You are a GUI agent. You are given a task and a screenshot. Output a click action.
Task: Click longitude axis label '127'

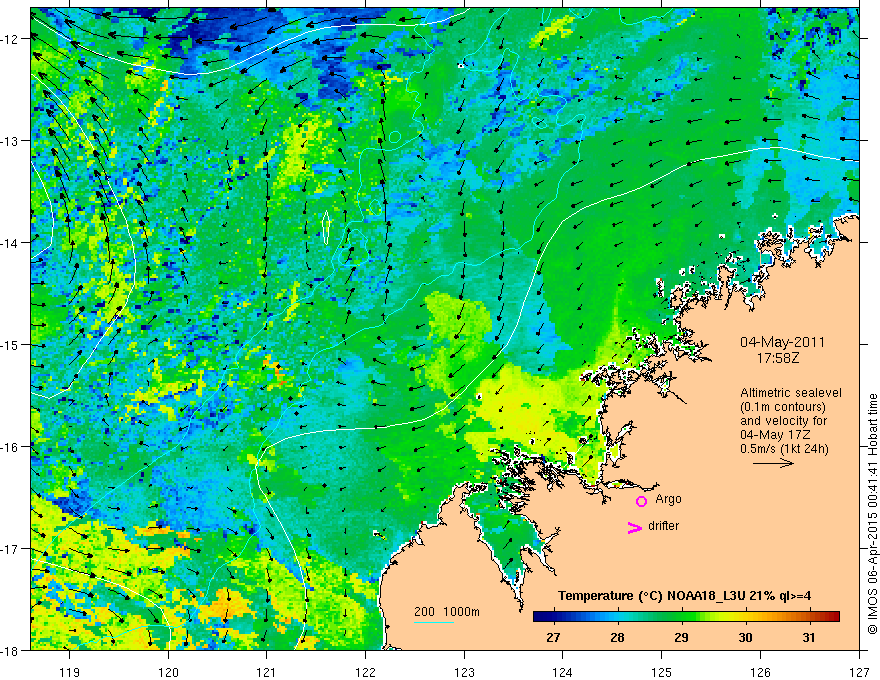point(859,672)
